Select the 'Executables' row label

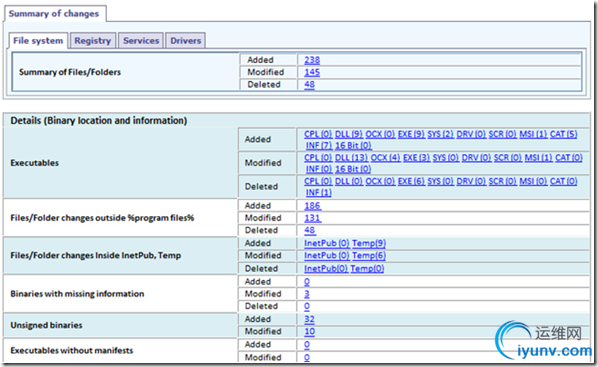click(x=35, y=163)
